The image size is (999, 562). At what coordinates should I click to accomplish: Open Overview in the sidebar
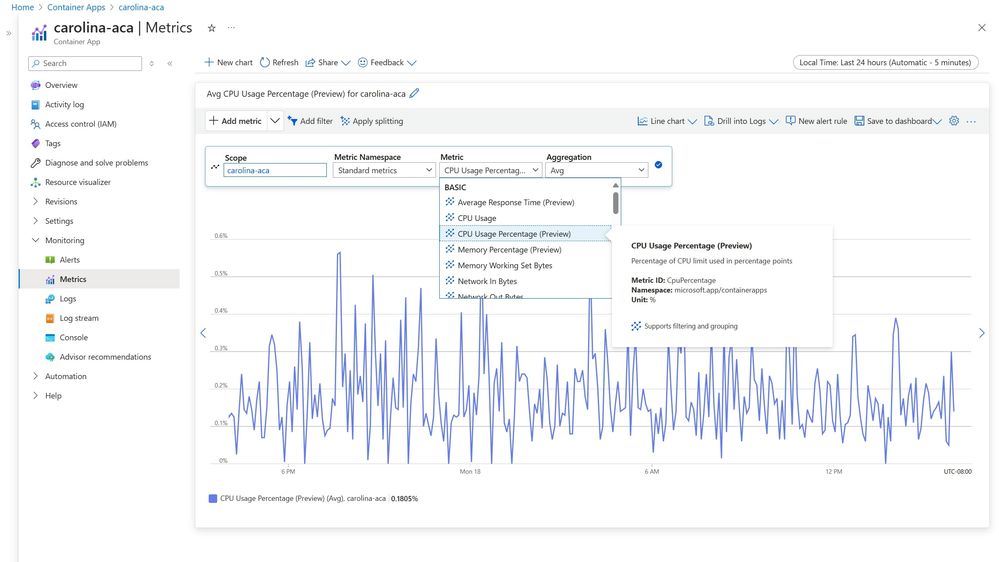[x=61, y=85]
